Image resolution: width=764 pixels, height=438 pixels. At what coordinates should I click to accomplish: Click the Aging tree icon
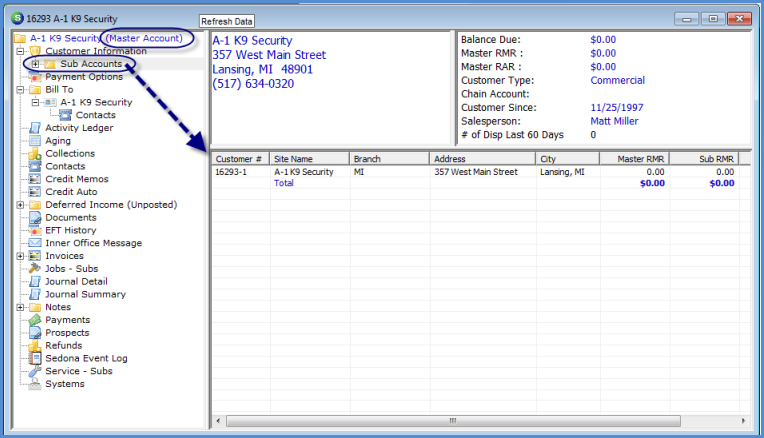point(35,141)
